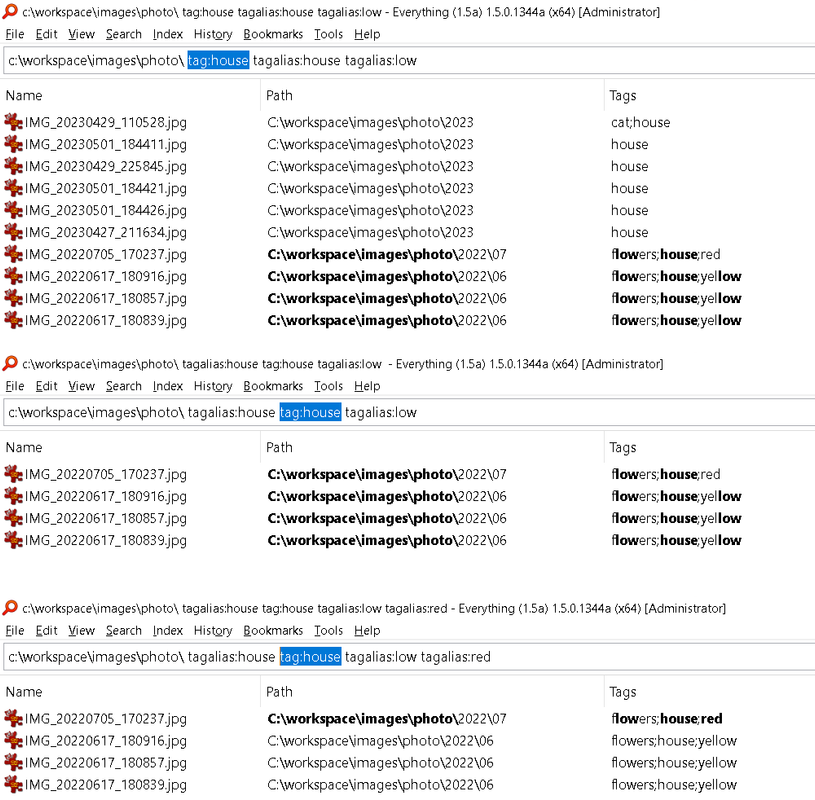Open Index menu in bottom tagalias:red window

tap(167, 631)
